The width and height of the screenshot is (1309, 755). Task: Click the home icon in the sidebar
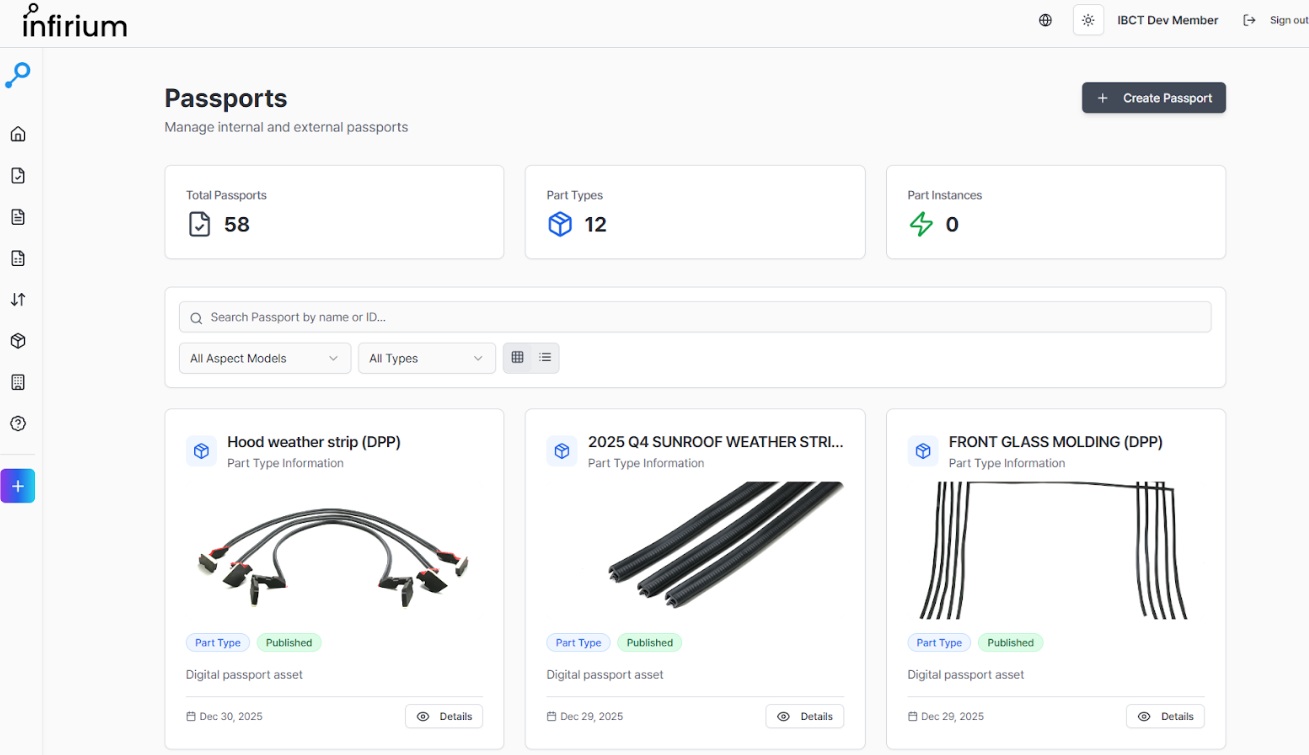[18, 134]
